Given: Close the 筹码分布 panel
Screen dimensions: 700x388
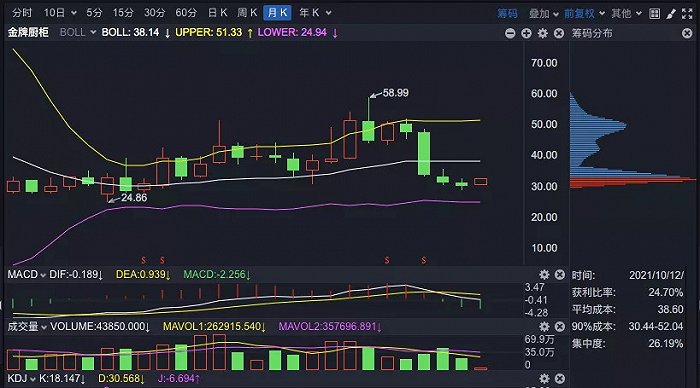Looking at the screenshot, I should point(687,33).
